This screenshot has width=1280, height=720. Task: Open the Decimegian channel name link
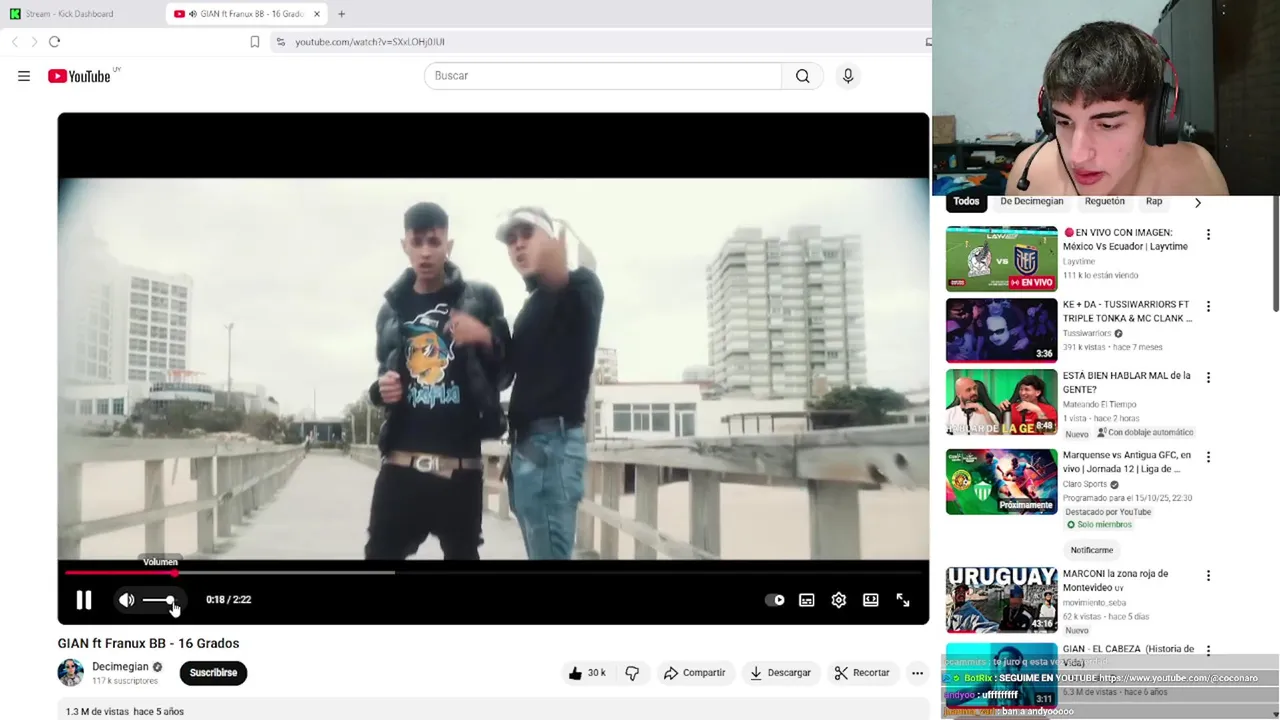(x=120, y=667)
